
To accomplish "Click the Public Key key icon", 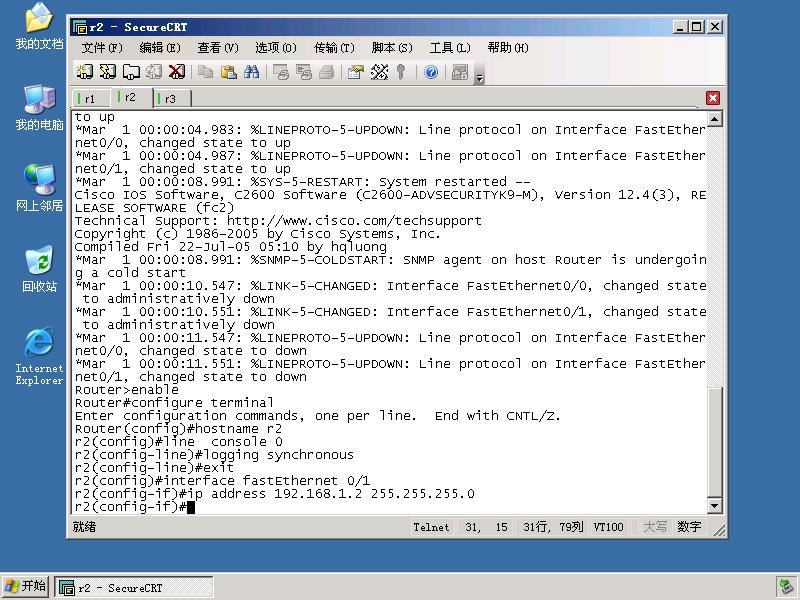I will pos(402,72).
